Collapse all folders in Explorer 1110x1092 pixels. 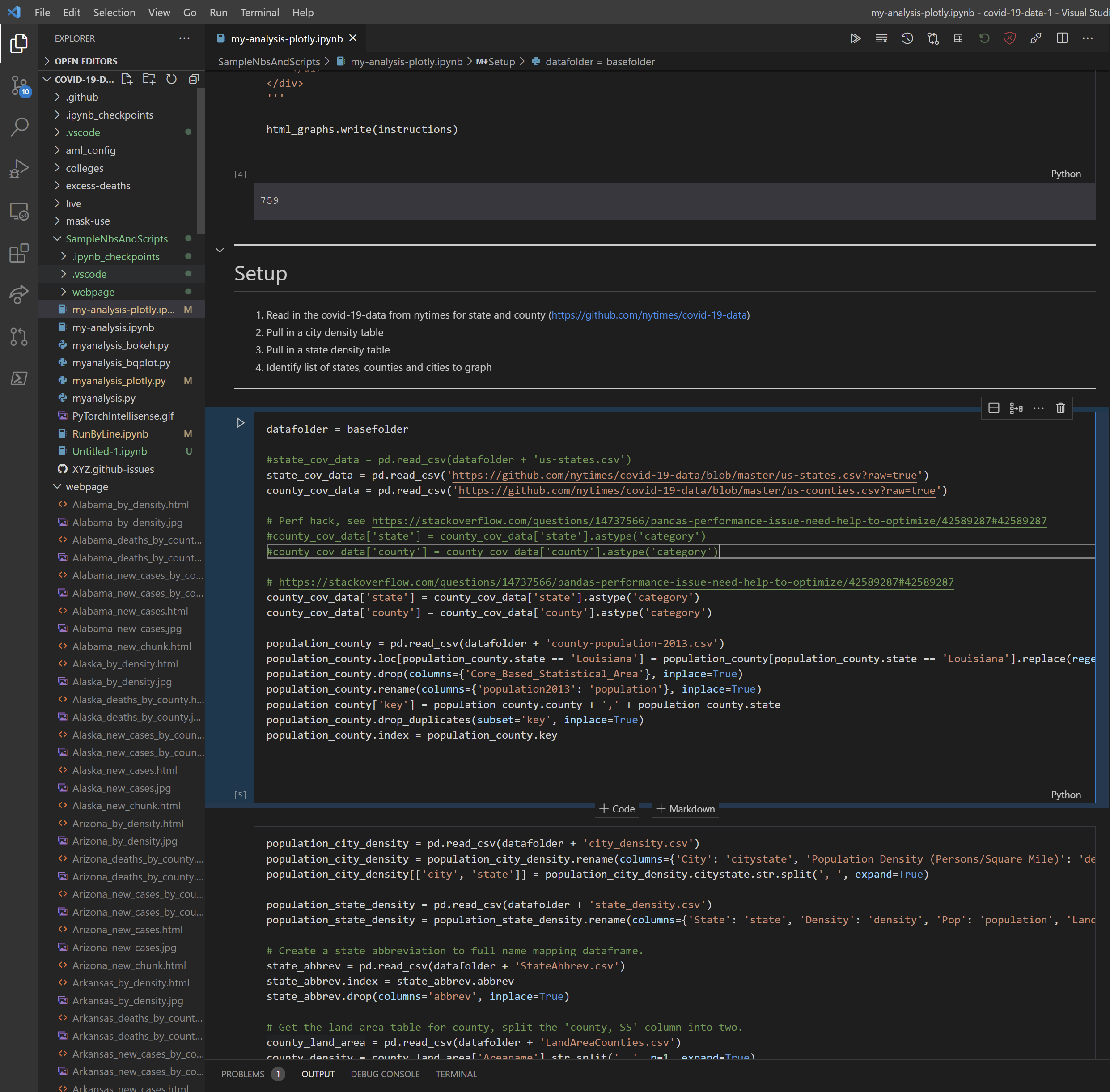pyautogui.click(x=194, y=79)
